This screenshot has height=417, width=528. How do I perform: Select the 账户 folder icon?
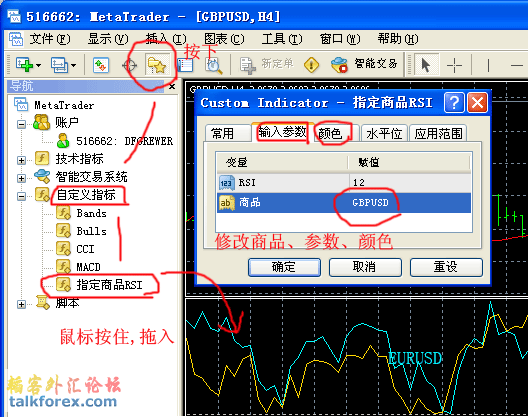point(41,122)
